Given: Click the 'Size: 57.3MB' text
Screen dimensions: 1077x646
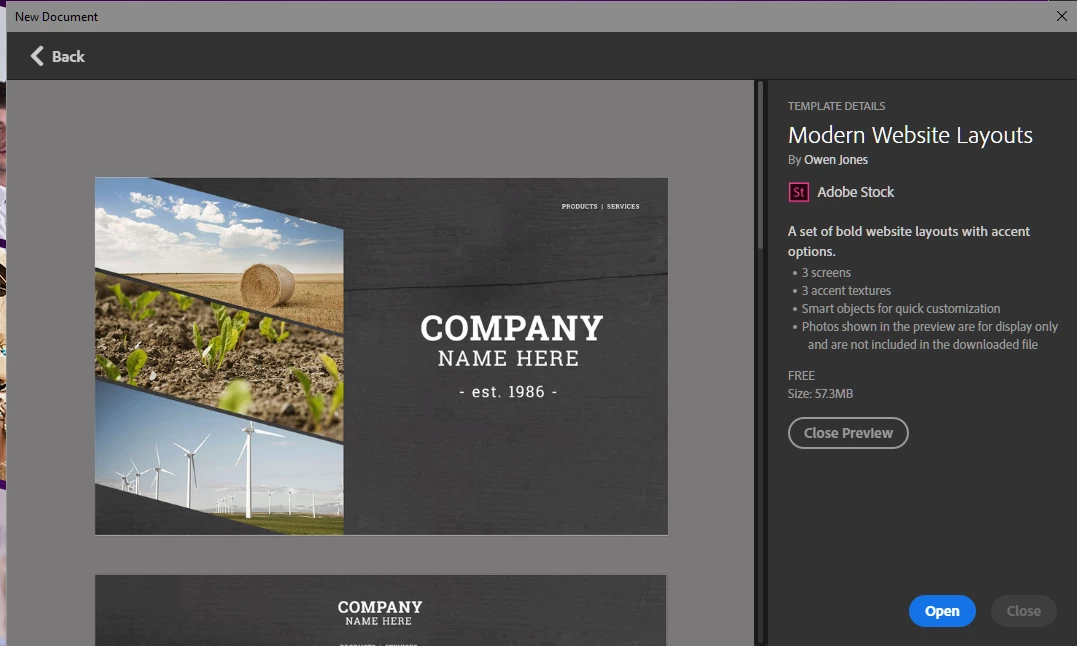Looking at the screenshot, I should click(x=820, y=394).
